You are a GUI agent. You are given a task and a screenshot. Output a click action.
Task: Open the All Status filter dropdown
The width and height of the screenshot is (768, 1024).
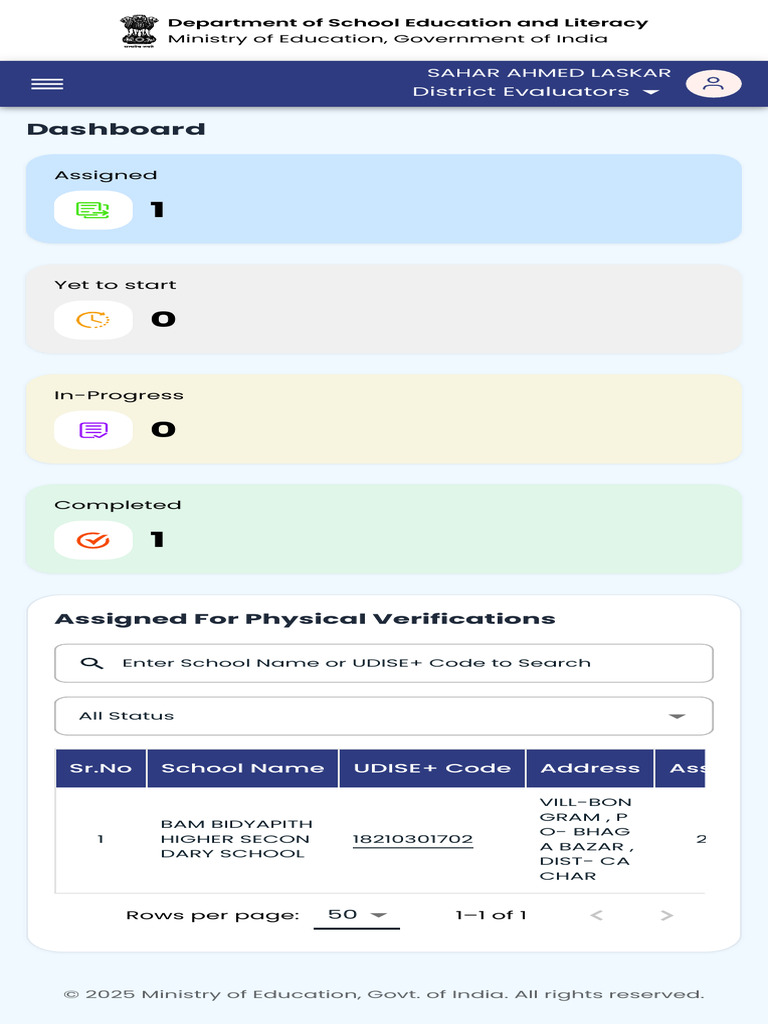pos(383,716)
